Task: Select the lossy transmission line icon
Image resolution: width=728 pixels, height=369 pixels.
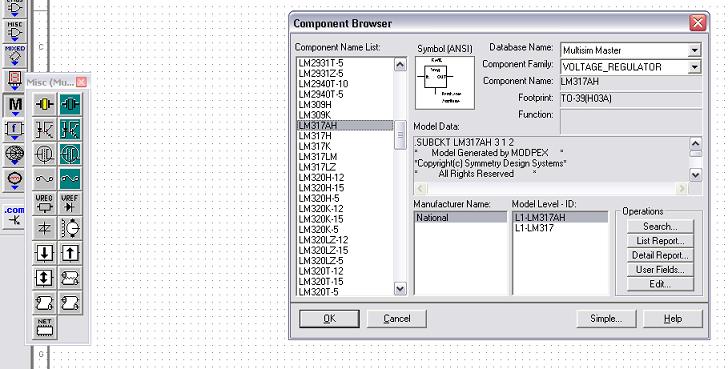Action: tap(70, 278)
